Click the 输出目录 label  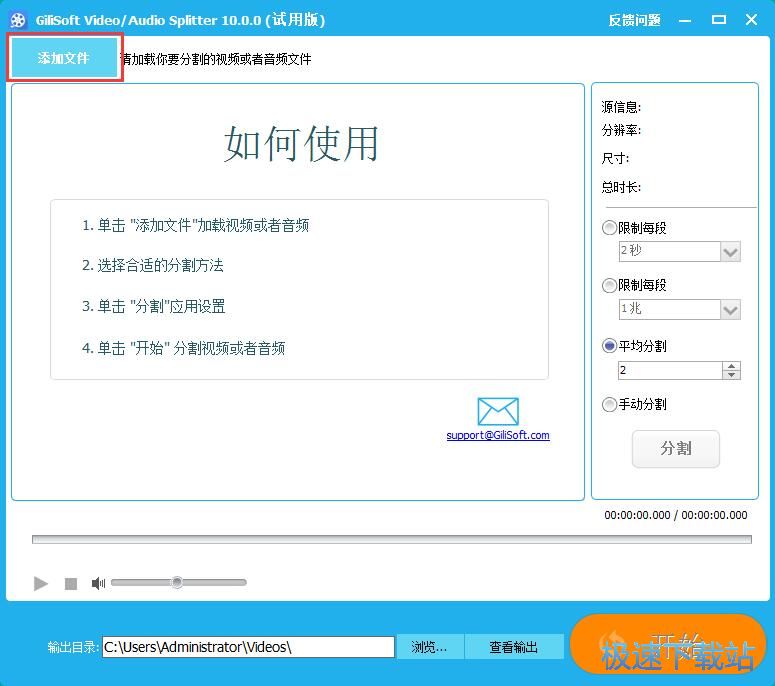pos(73,647)
